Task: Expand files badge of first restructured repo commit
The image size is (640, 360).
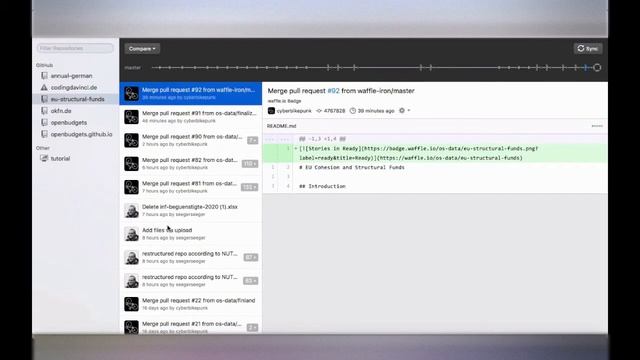Action: tap(251, 257)
